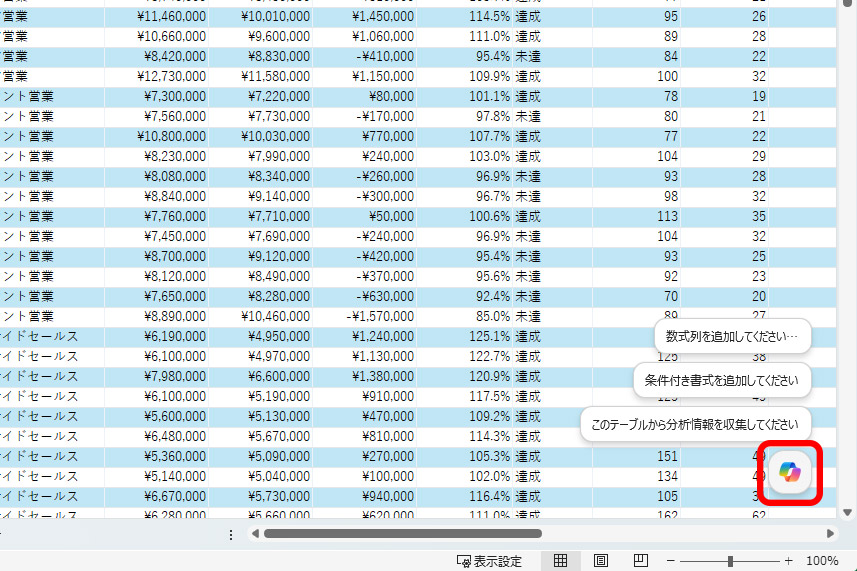
Task: Select cell ¥10,660,000
Action: coord(157,37)
